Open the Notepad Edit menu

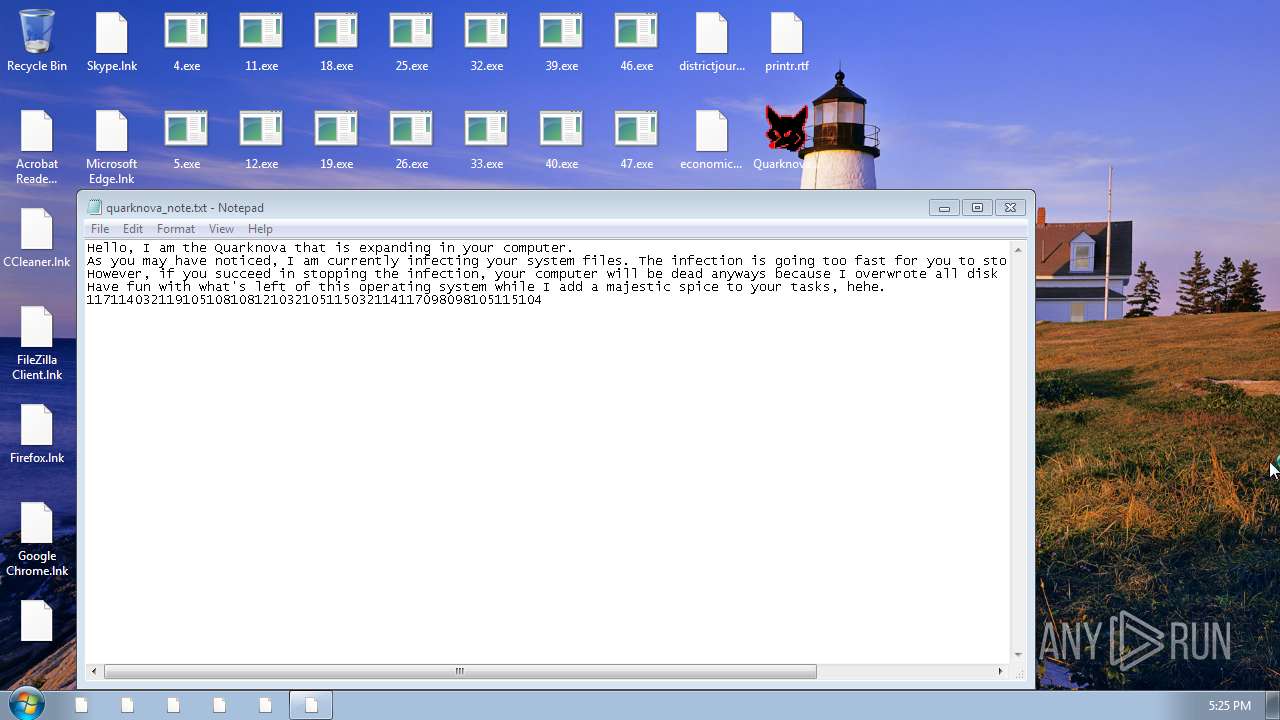coord(133,229)
